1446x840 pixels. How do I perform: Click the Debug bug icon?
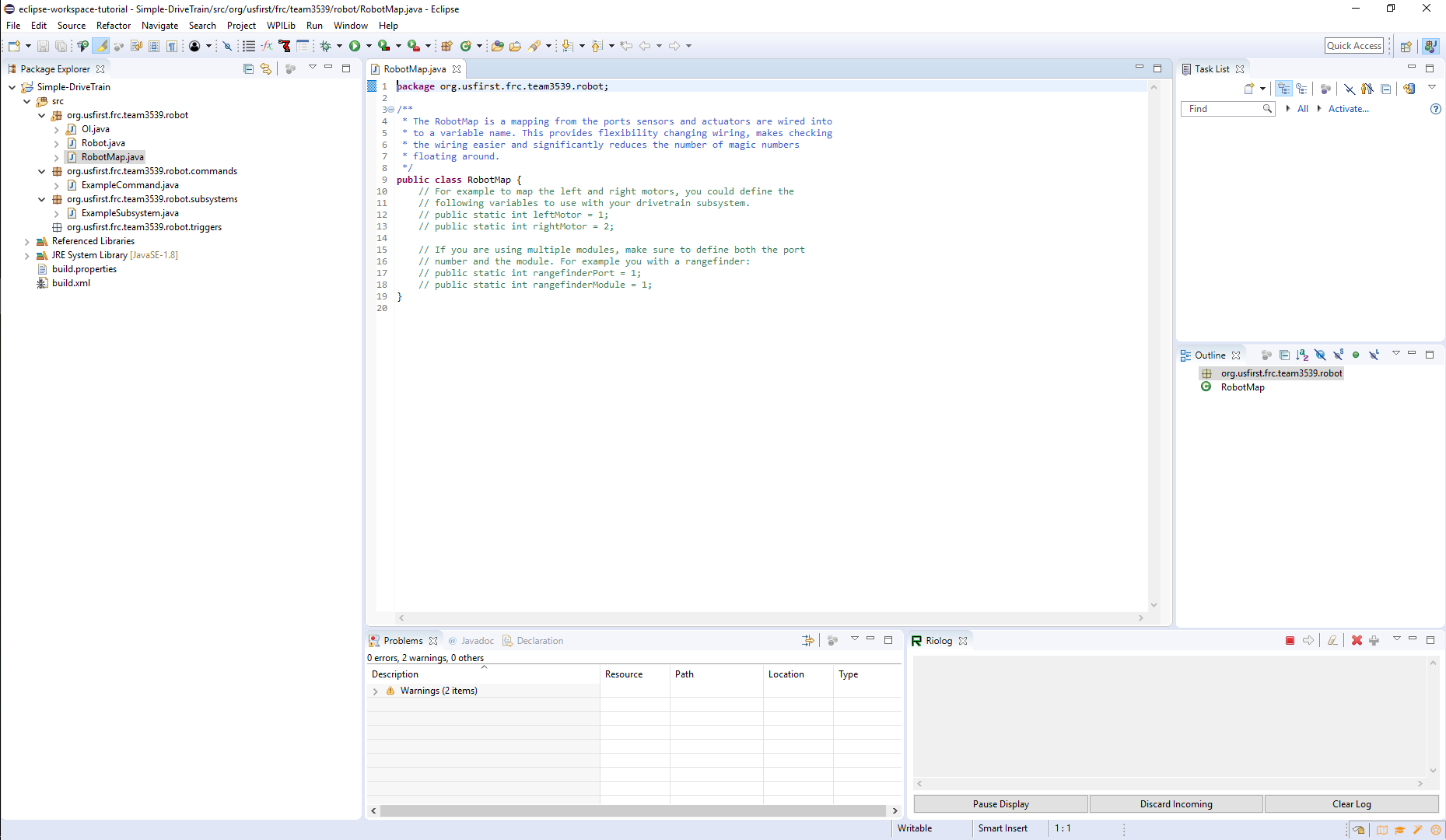tap(326, 46)
